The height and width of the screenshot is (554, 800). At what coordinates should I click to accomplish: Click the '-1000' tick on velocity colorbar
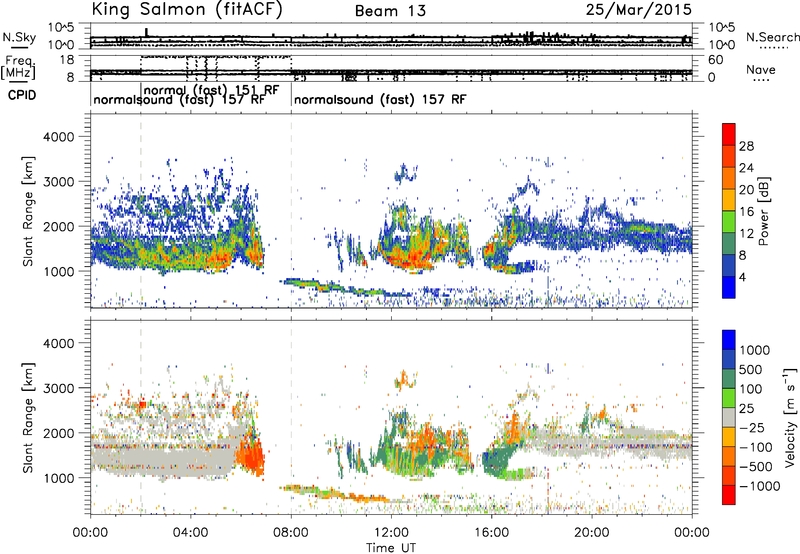(759, 486)
